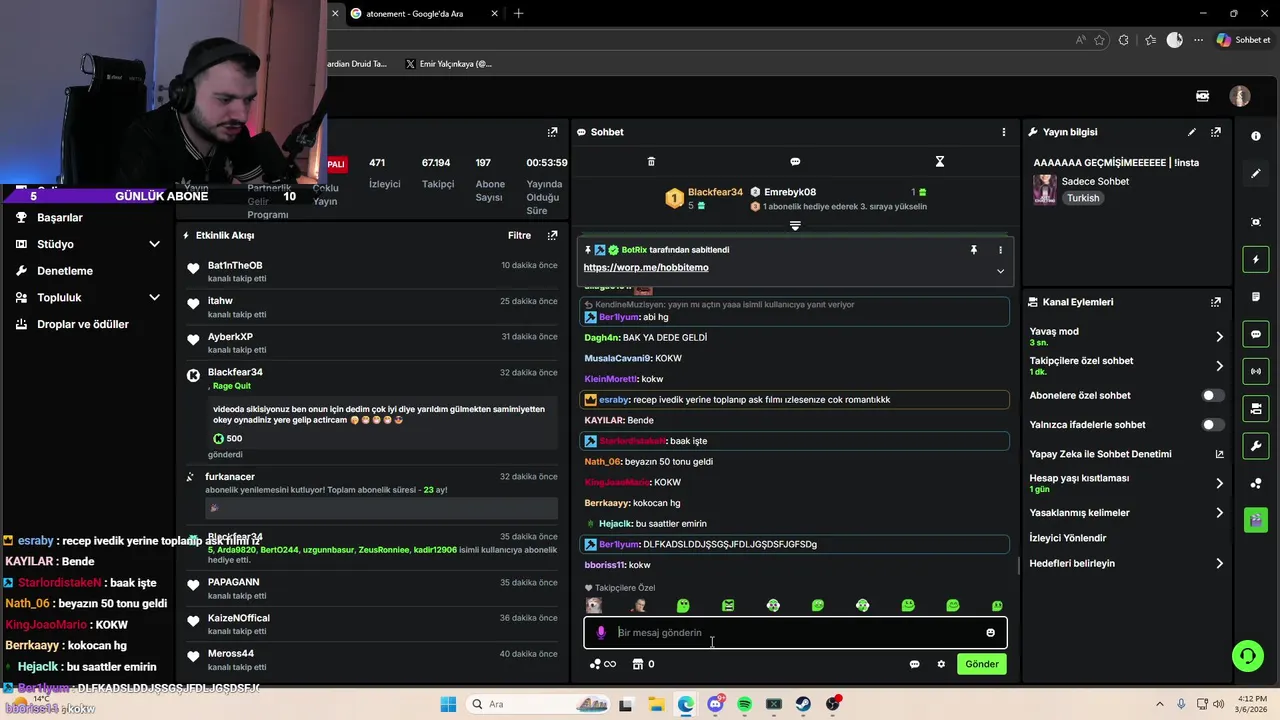Expand Takipçilere özel sohbet settings
The height and width of the screenshot is (720, 1280).
[1219, 366]
